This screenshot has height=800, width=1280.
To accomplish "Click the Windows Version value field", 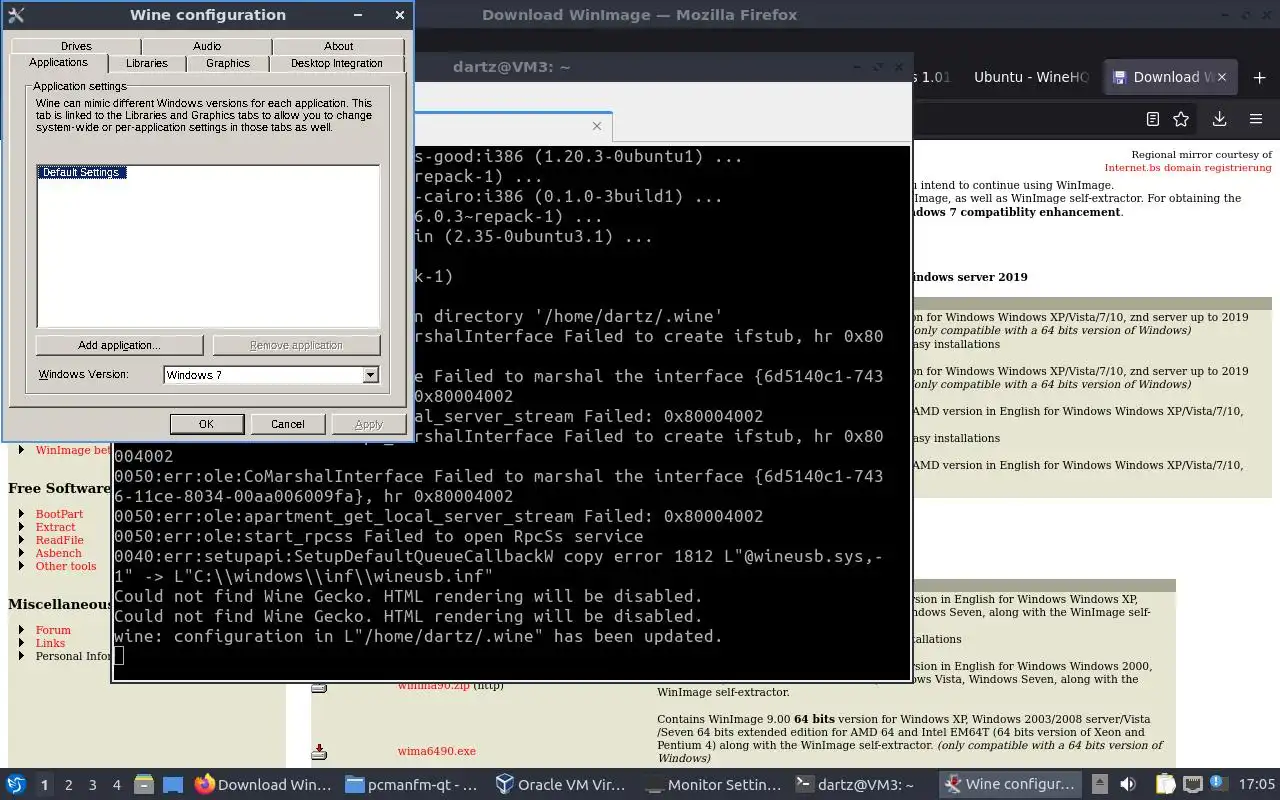I will pyautogui.click(x=263, y=375).
